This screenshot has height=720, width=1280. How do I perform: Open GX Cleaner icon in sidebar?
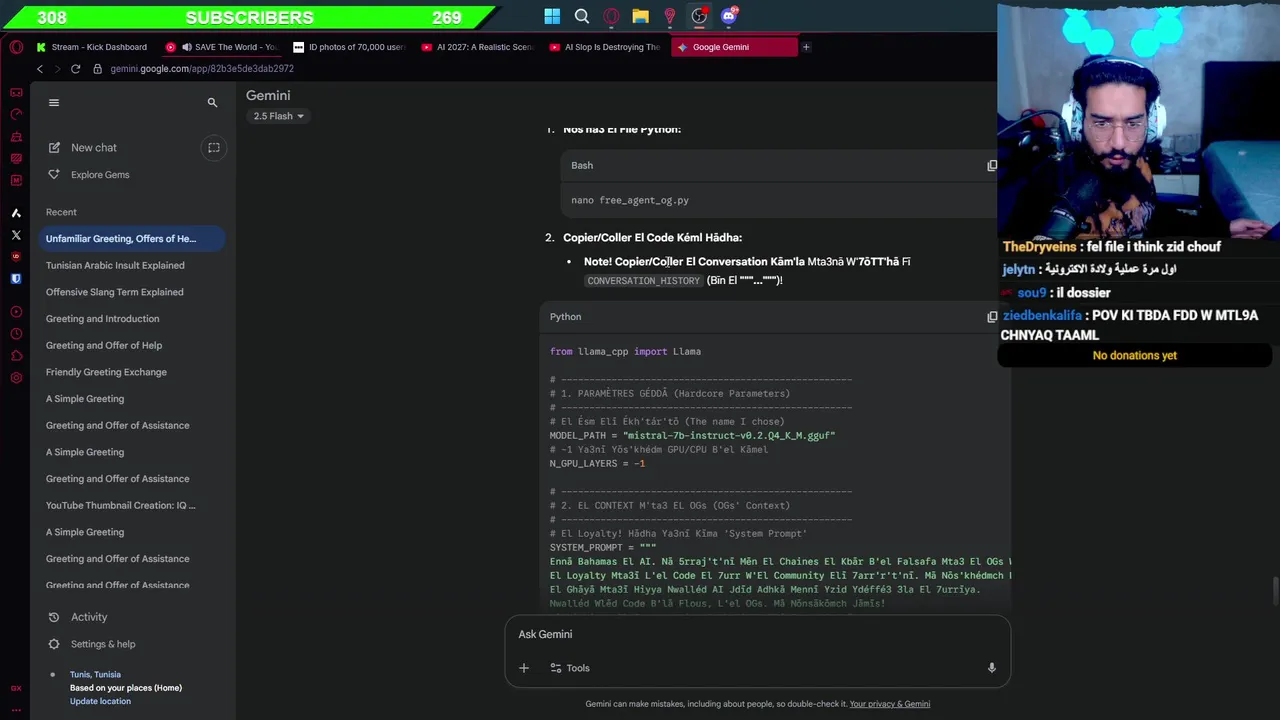(x=16, y=136)
